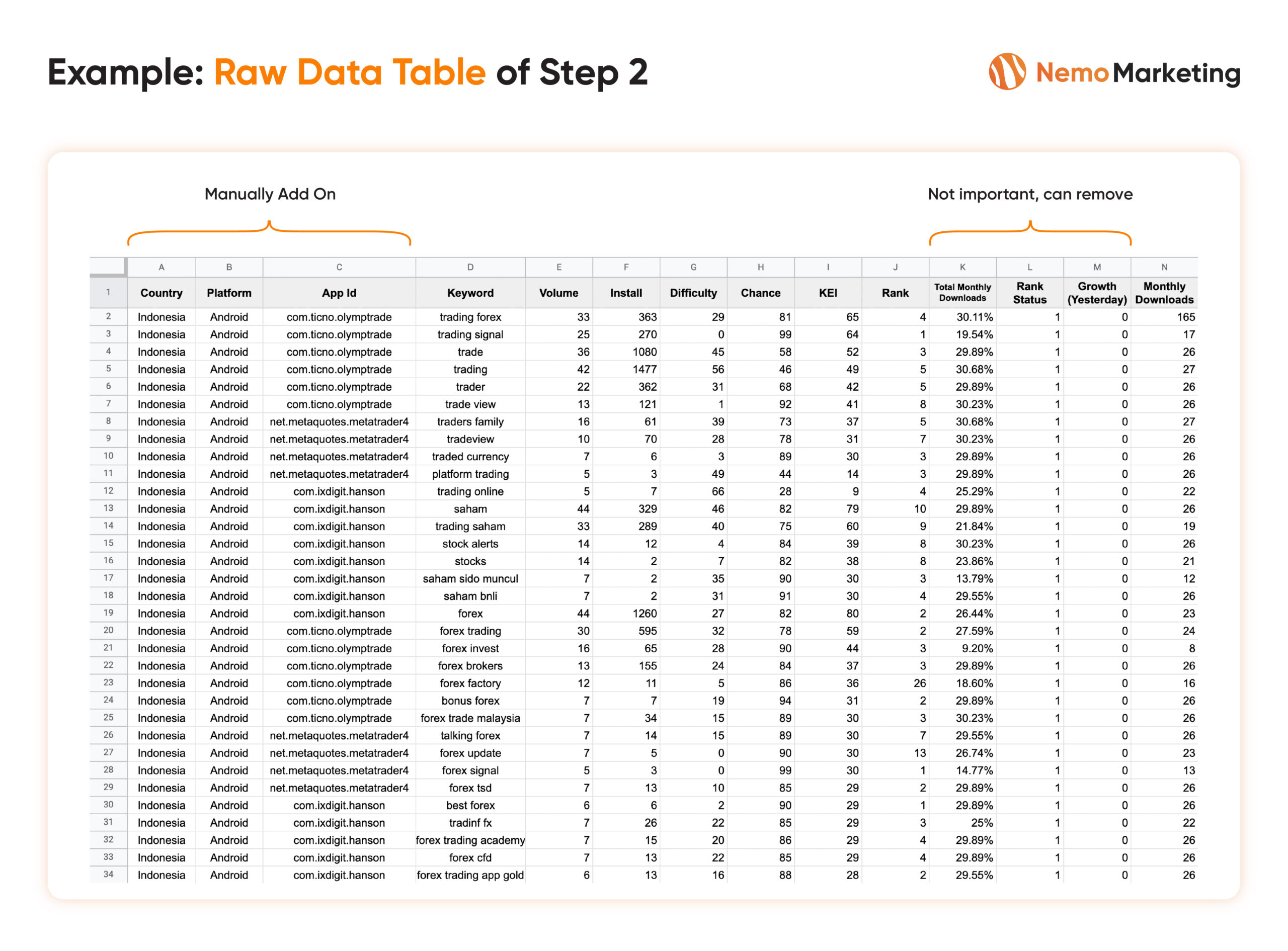Select the 'forex tsd' keyword cell

click(470, 788)
